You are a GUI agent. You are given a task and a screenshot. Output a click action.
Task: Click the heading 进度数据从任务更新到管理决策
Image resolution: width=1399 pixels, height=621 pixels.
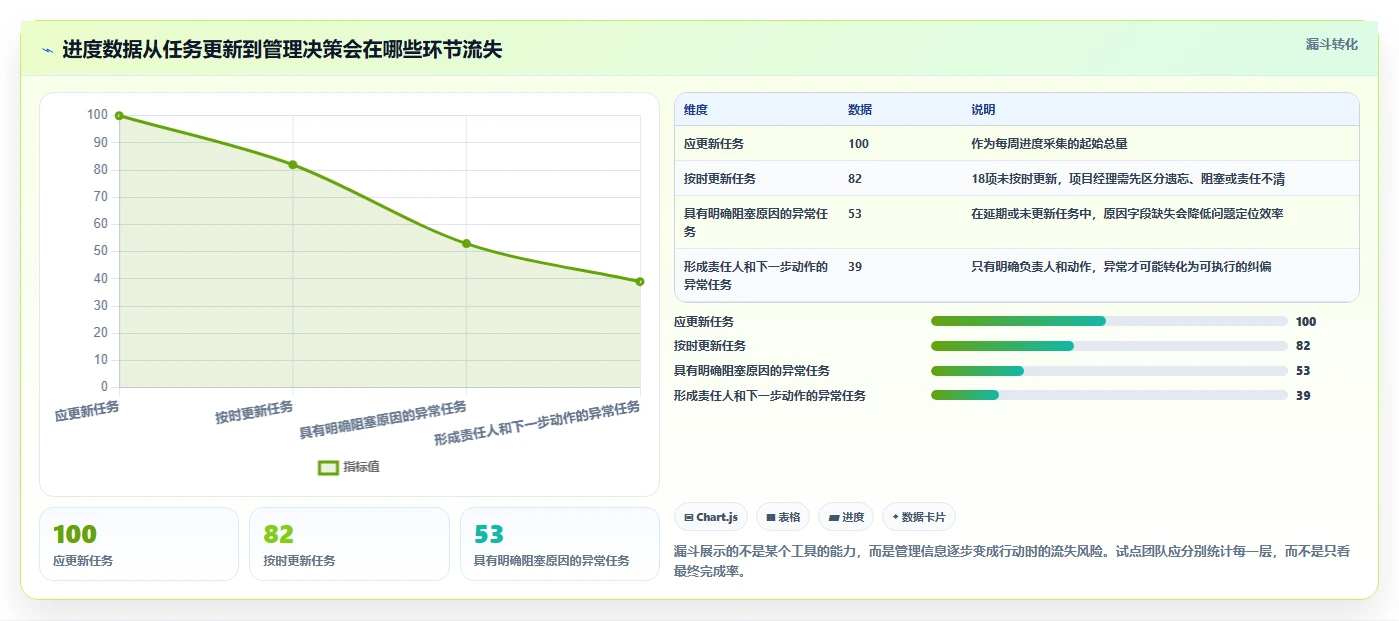[x=282, y=50]
